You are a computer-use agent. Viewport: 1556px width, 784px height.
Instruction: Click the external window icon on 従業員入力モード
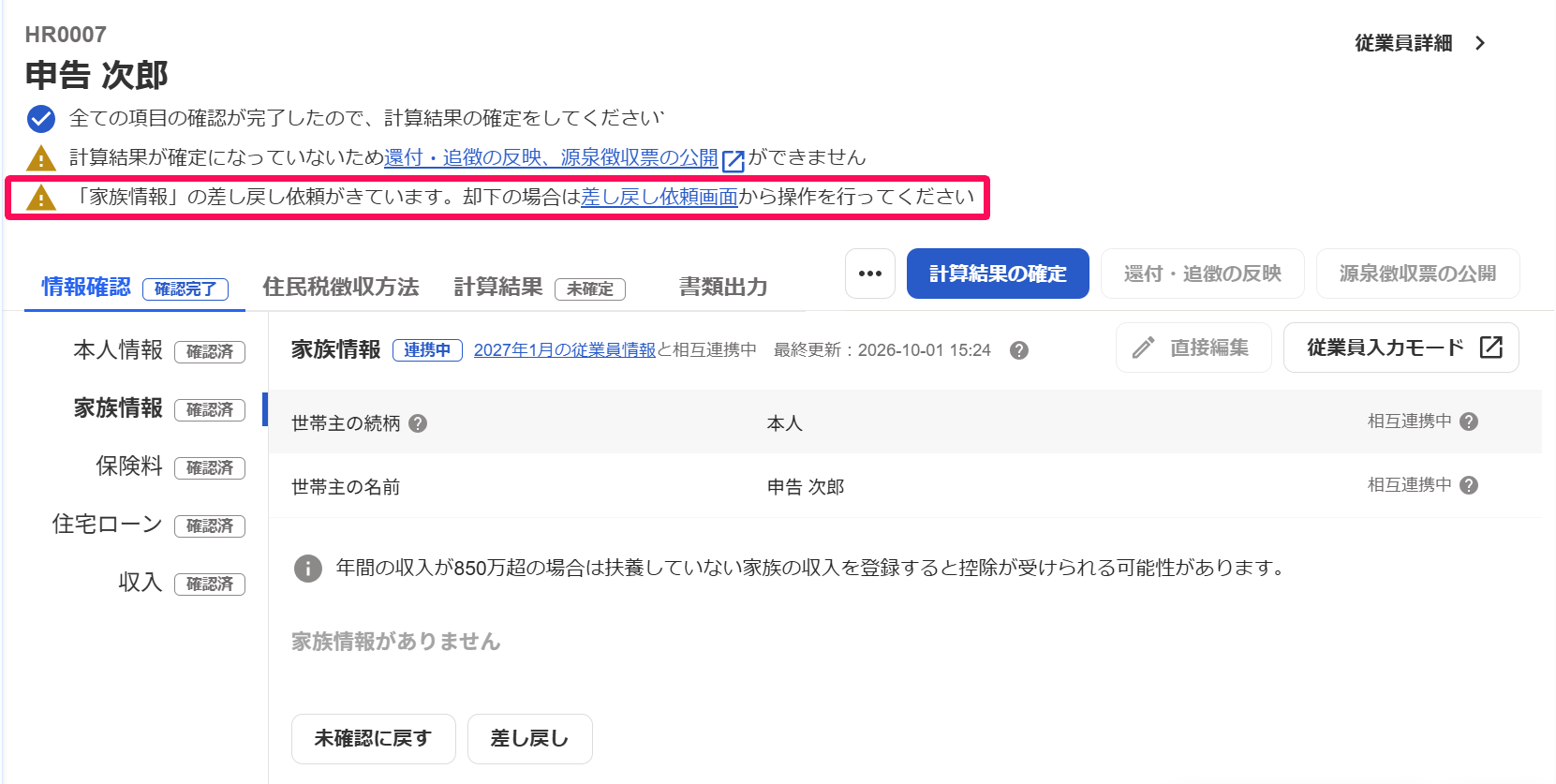1490,348
